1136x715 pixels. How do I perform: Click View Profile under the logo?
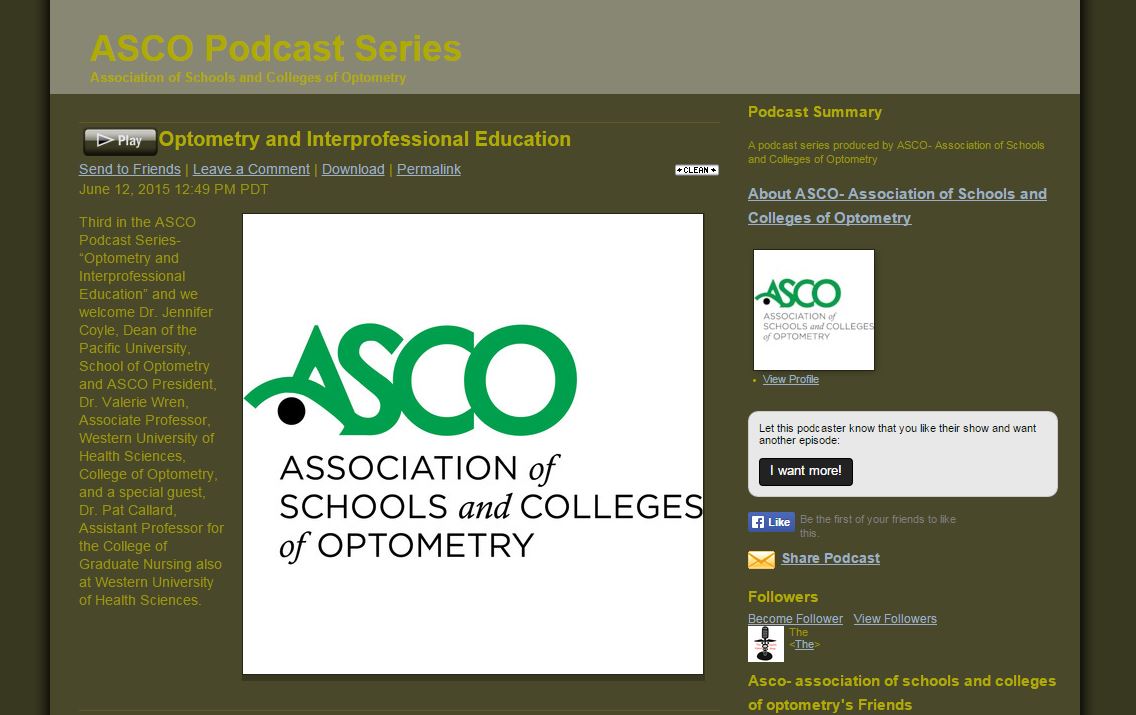point(790,379)
